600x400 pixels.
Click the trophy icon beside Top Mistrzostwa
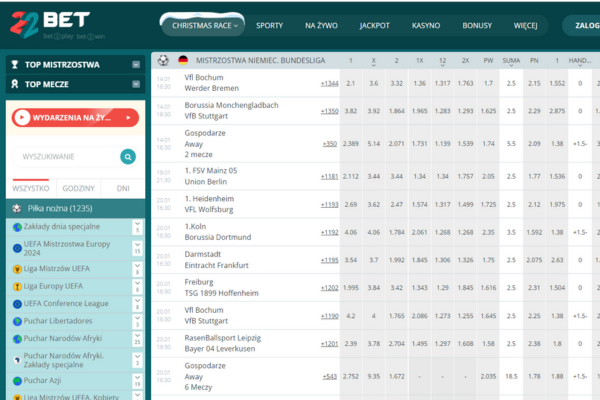pyautogui.click(x=14, y=65)
